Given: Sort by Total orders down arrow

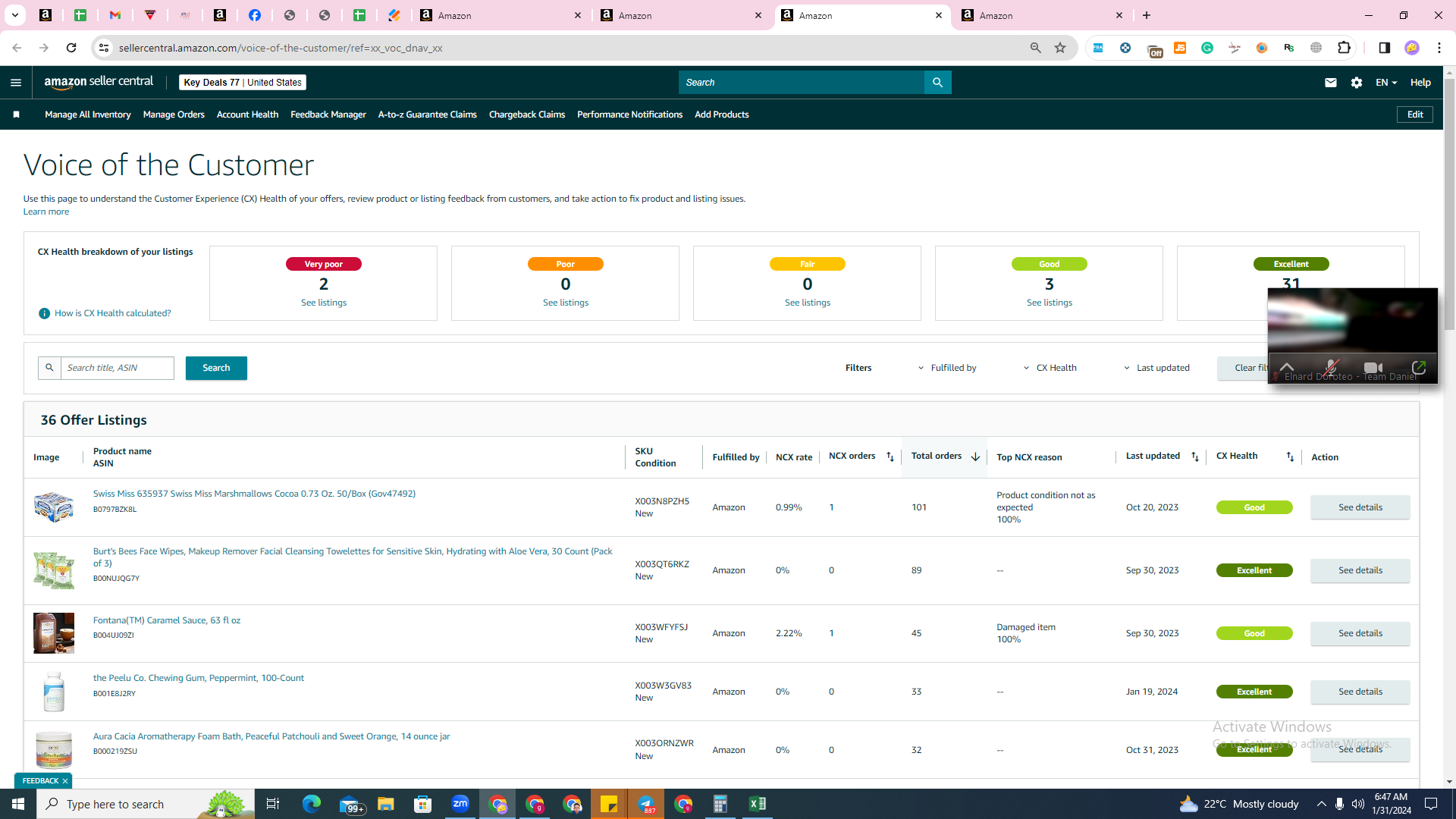Looking at the screenshot, I should click(x=975, y=457).
